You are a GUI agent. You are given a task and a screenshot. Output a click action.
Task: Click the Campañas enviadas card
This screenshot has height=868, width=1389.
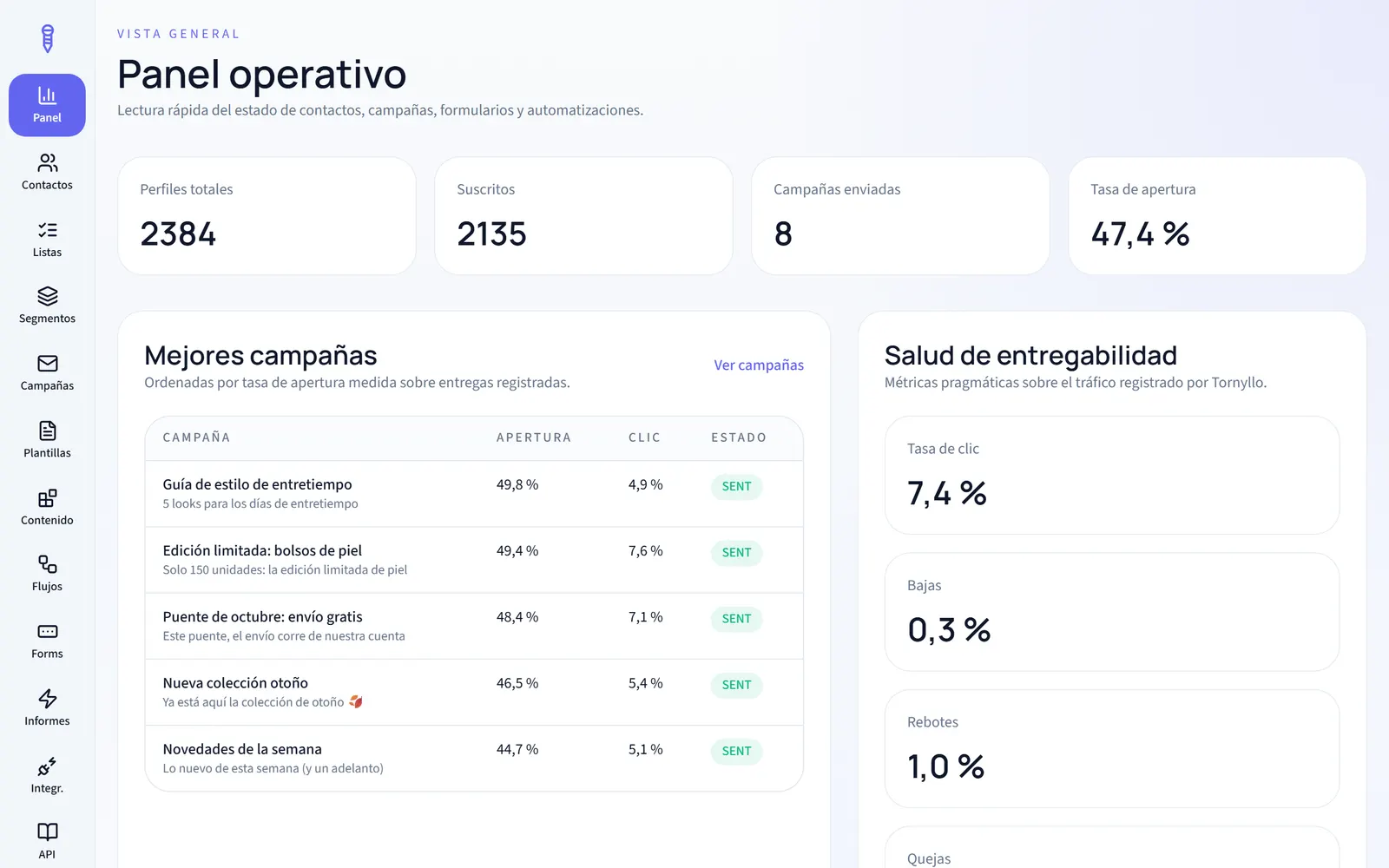(900, 216)
